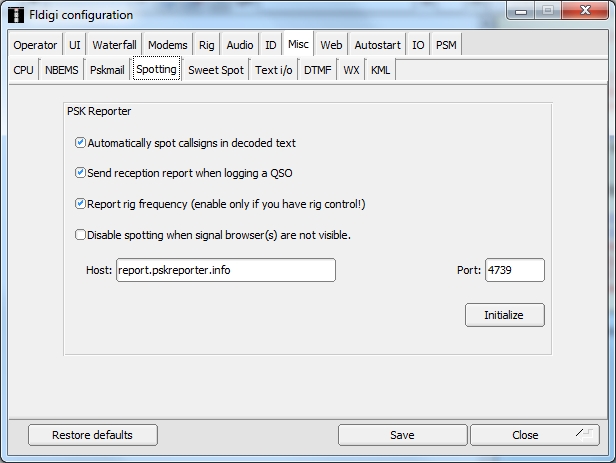The height and width of the screenshot is (463, 616).
Task: Save the configuration settings
Action: click(402, 435)
